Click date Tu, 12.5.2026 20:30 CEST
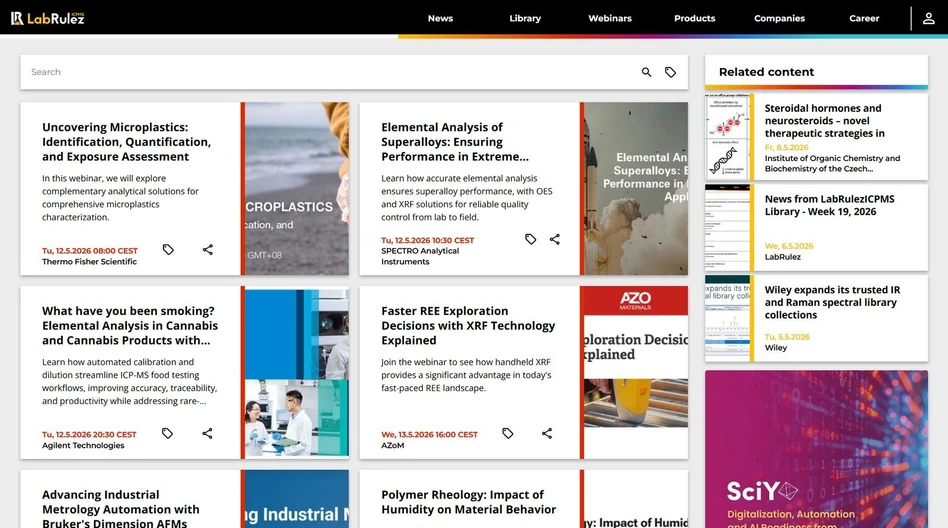The image size is (948, 528). click(x=89, y=435)
